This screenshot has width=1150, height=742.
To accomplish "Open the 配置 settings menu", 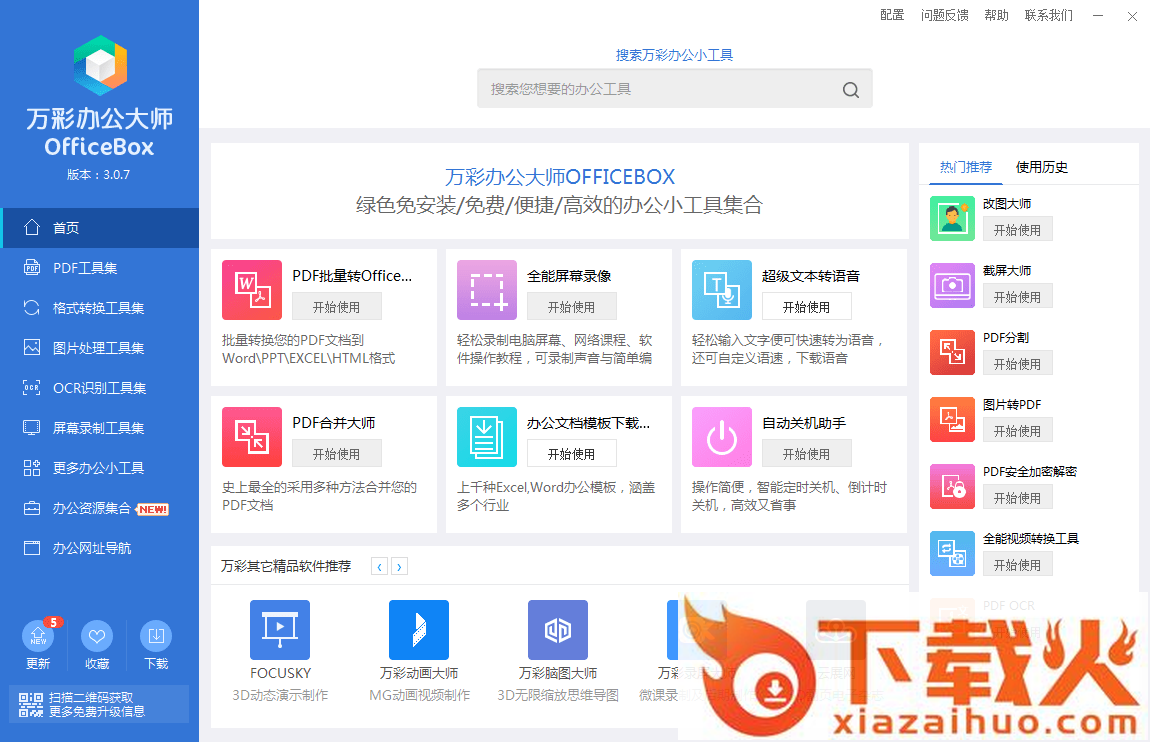I will point(892,15).
